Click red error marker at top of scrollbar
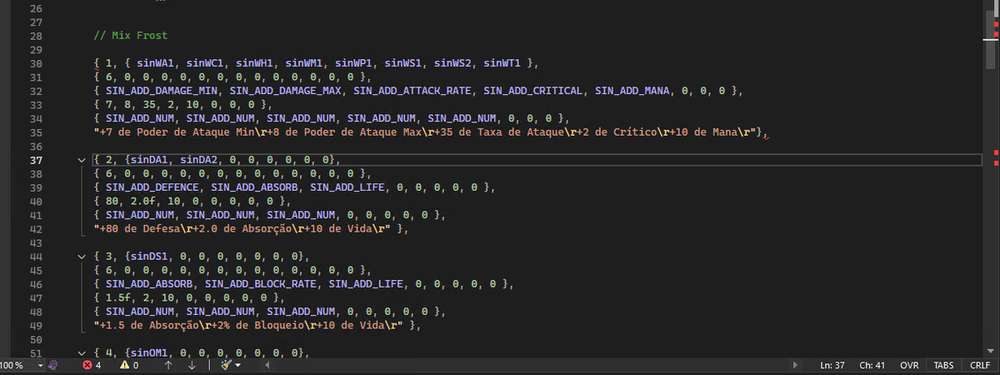Viewport: 1000px width, 375px height. point(997,24)
